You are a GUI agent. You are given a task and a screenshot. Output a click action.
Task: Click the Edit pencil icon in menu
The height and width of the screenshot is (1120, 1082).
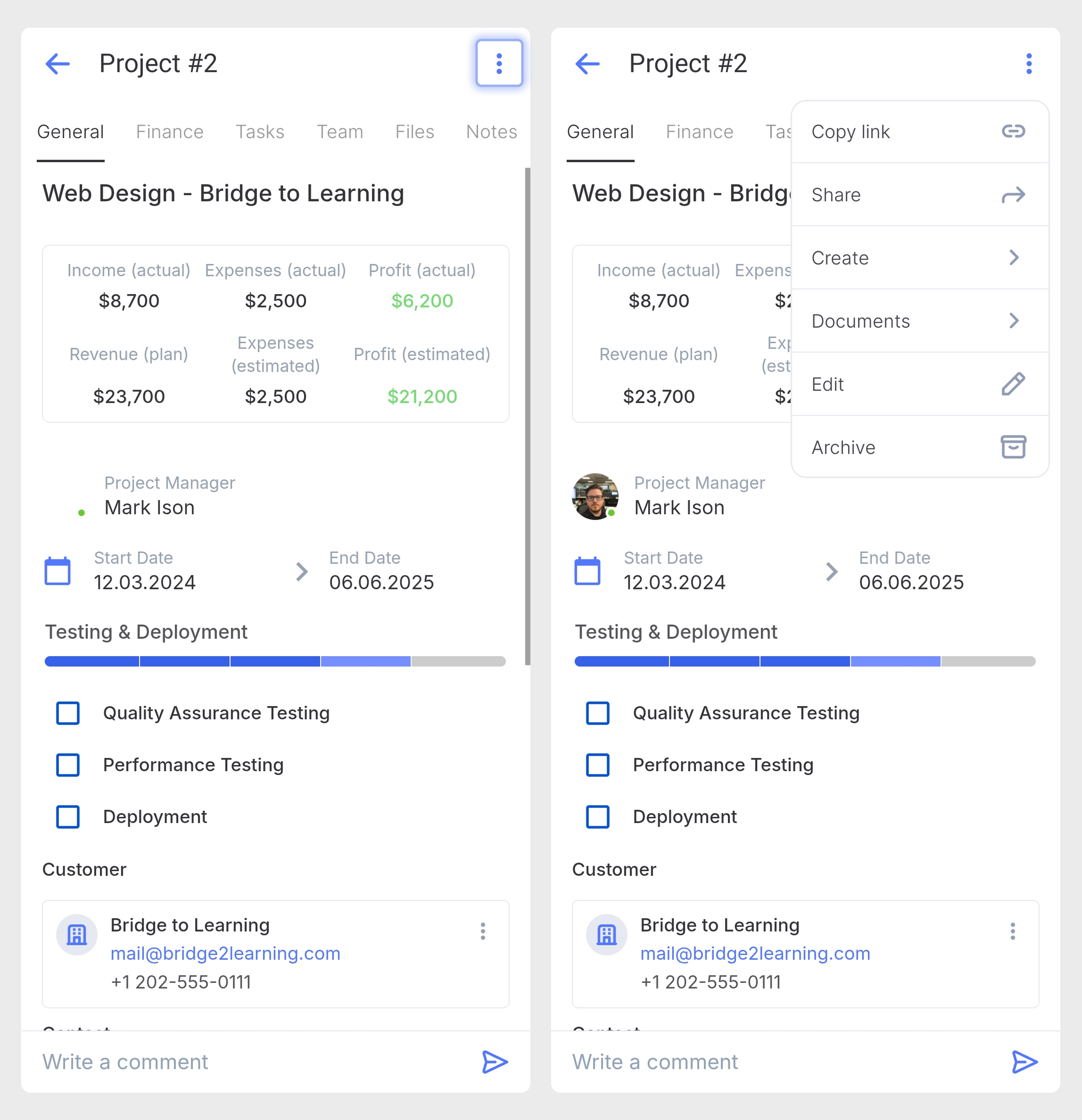coord(1013,384)
